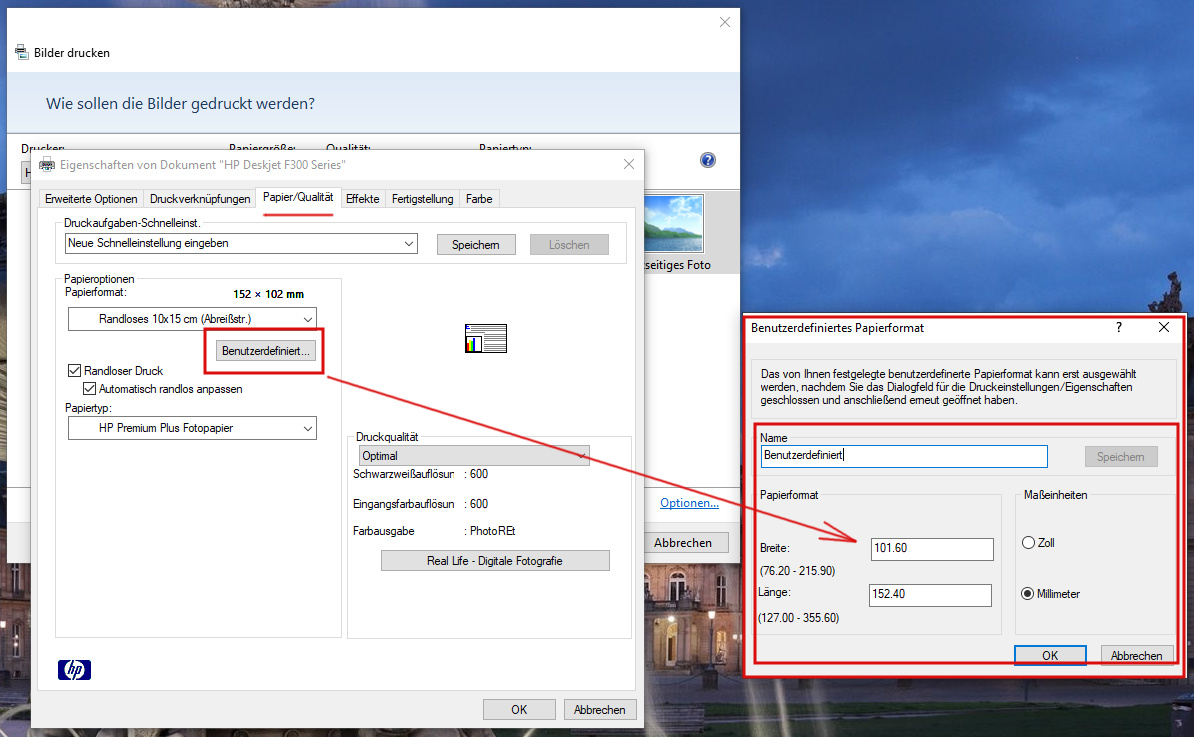
Task: Click the question mark in Benutzerdefiniertes Papierformat
Action: pos(1119,327)
